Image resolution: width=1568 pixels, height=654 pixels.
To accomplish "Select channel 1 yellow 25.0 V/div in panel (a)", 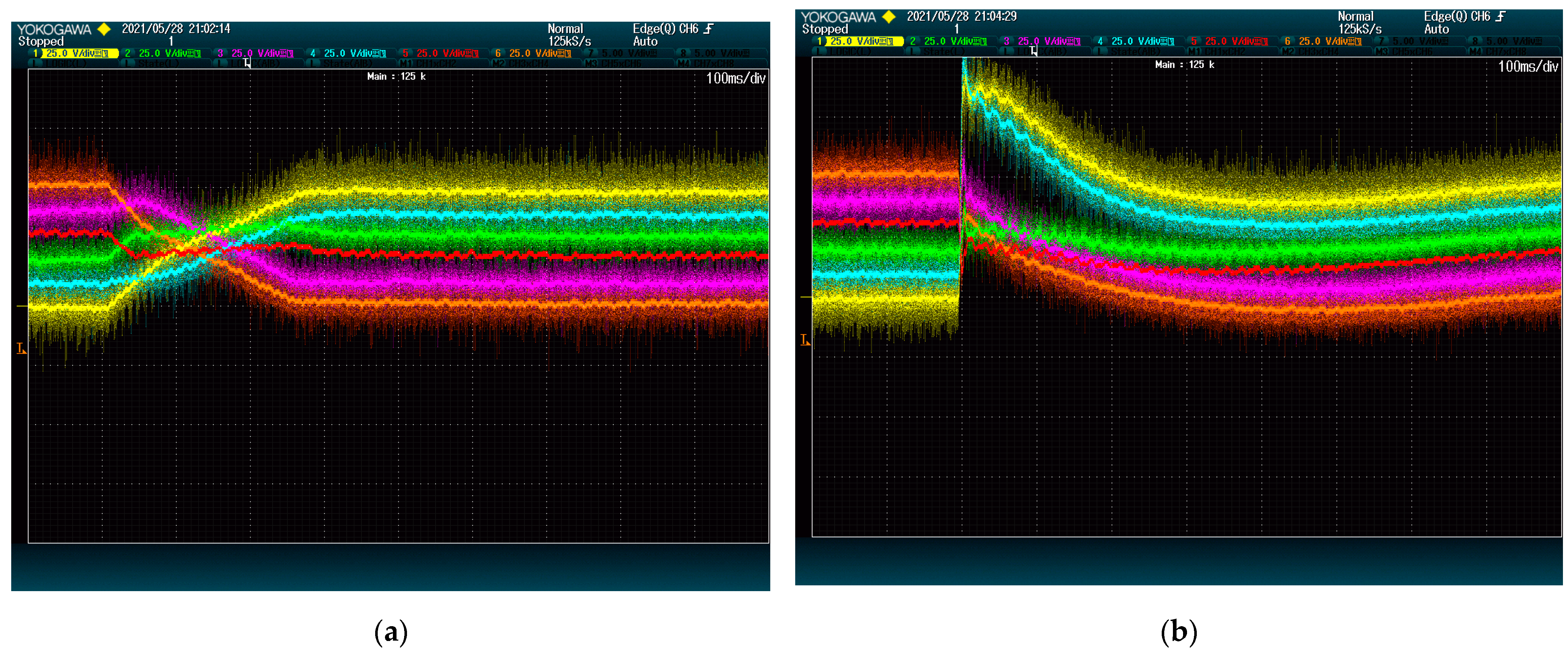I will point(74,53).
